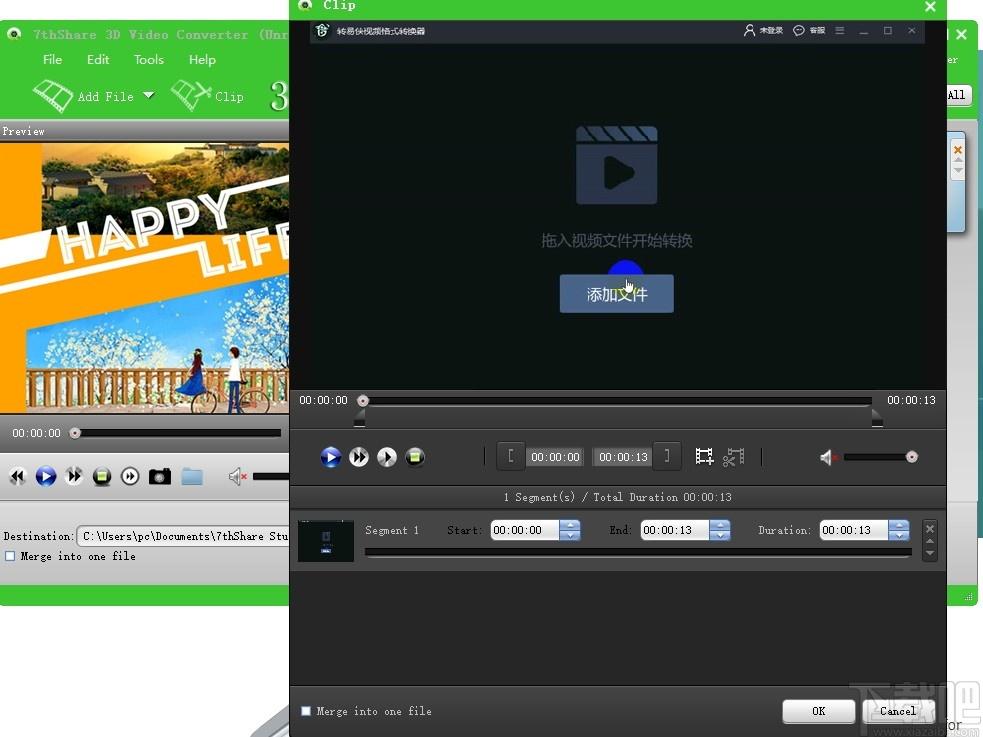
Task: Enable Merge into one file in the main window
Action: [x=10, y=556]
